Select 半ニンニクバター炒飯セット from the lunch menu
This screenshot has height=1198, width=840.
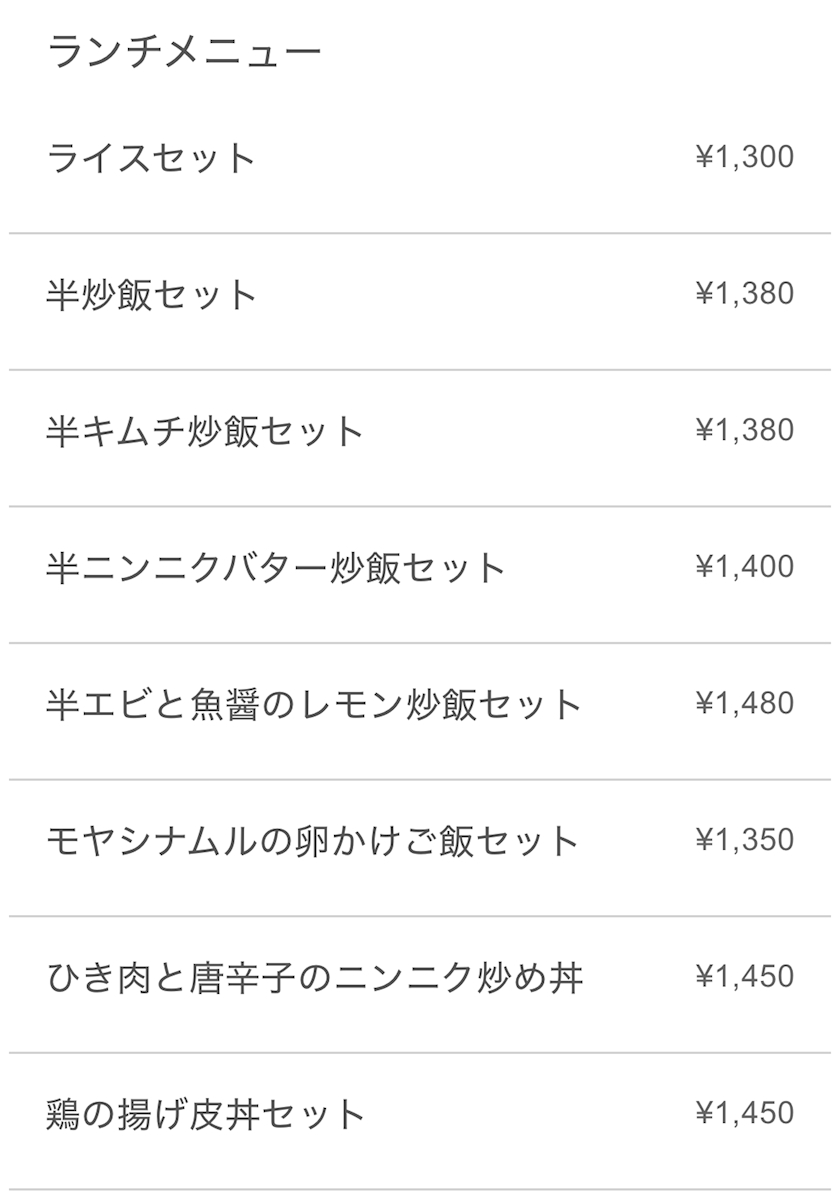275,568
